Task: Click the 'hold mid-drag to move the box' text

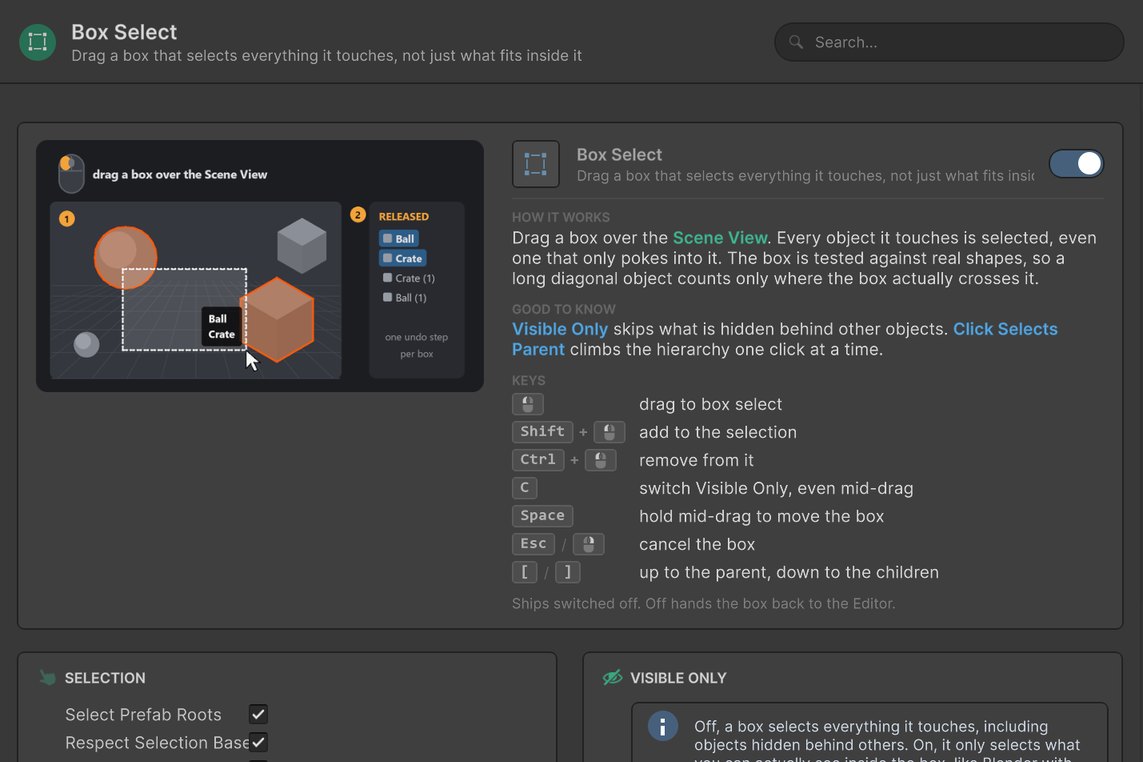Action: (762, 516)
